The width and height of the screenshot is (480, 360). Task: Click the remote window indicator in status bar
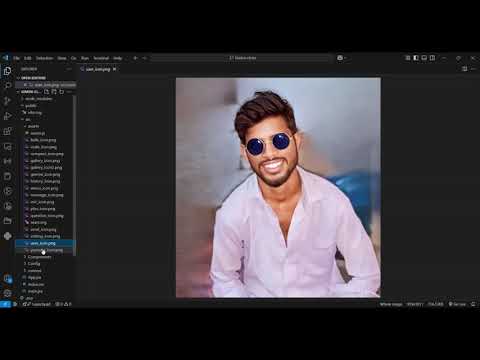5,304
